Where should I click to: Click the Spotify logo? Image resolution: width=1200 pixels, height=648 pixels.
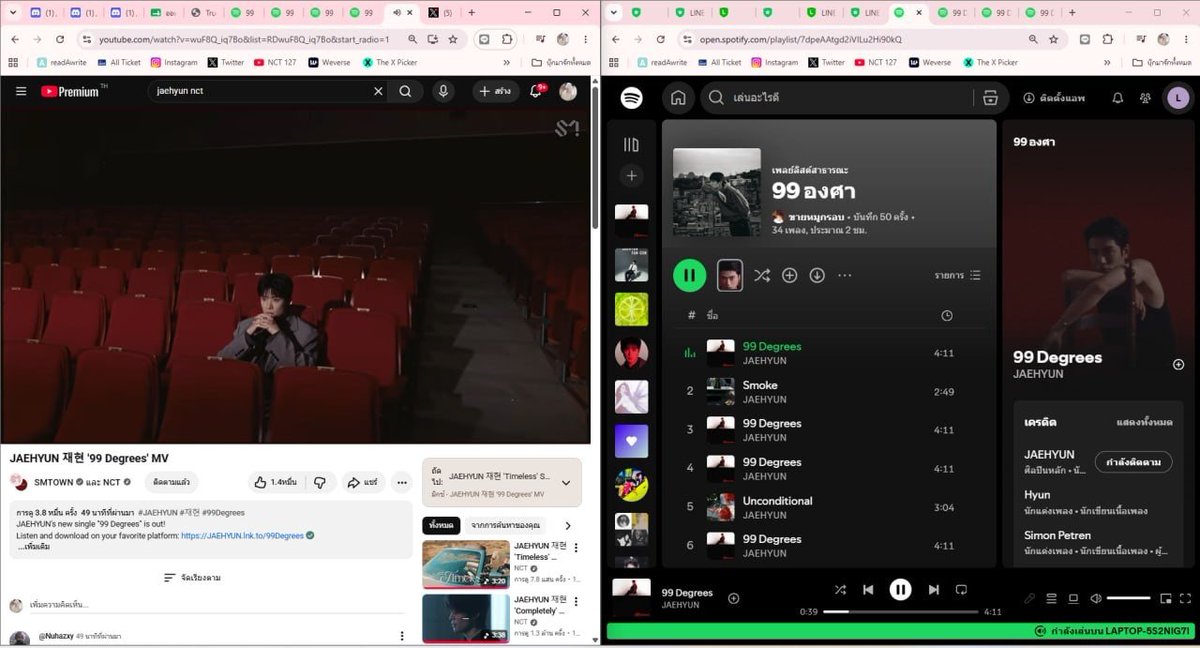point(631,98)
